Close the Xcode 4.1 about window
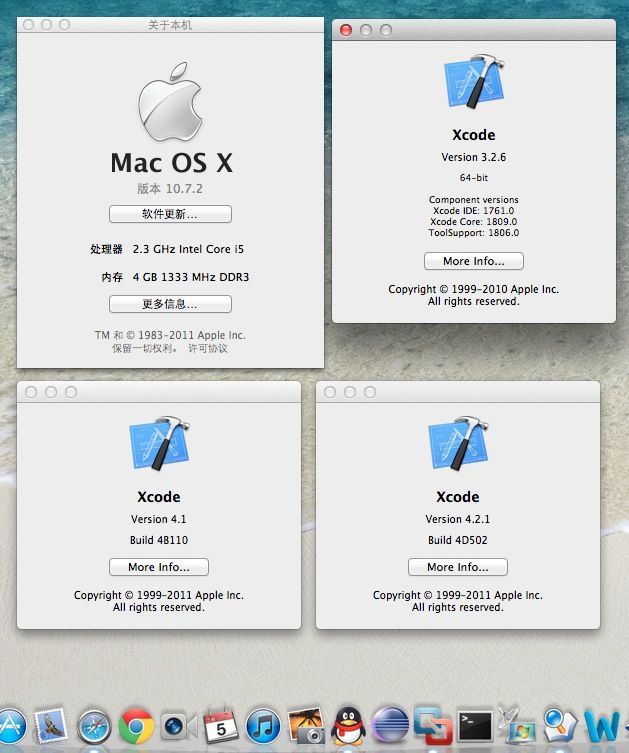This screenshot has width=629, height=753. pyautogui.click(x=31, y=392)
